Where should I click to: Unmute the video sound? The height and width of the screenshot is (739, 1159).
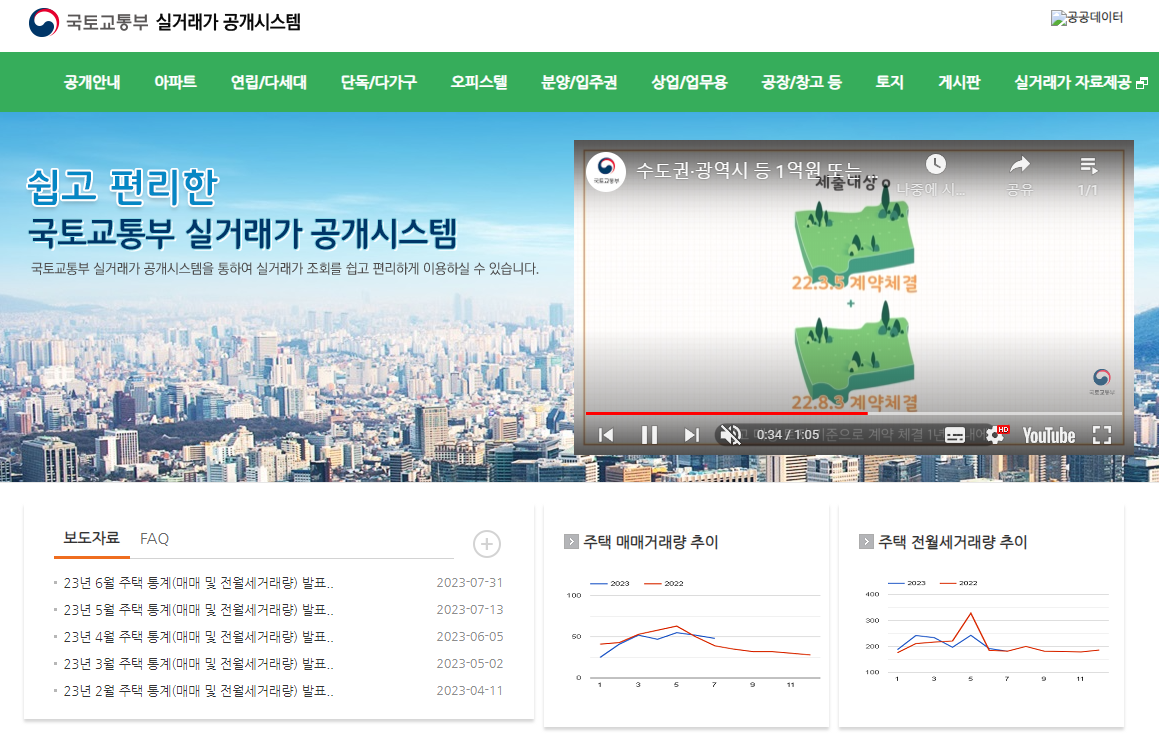pyautogui.click(x=729, y=434)
